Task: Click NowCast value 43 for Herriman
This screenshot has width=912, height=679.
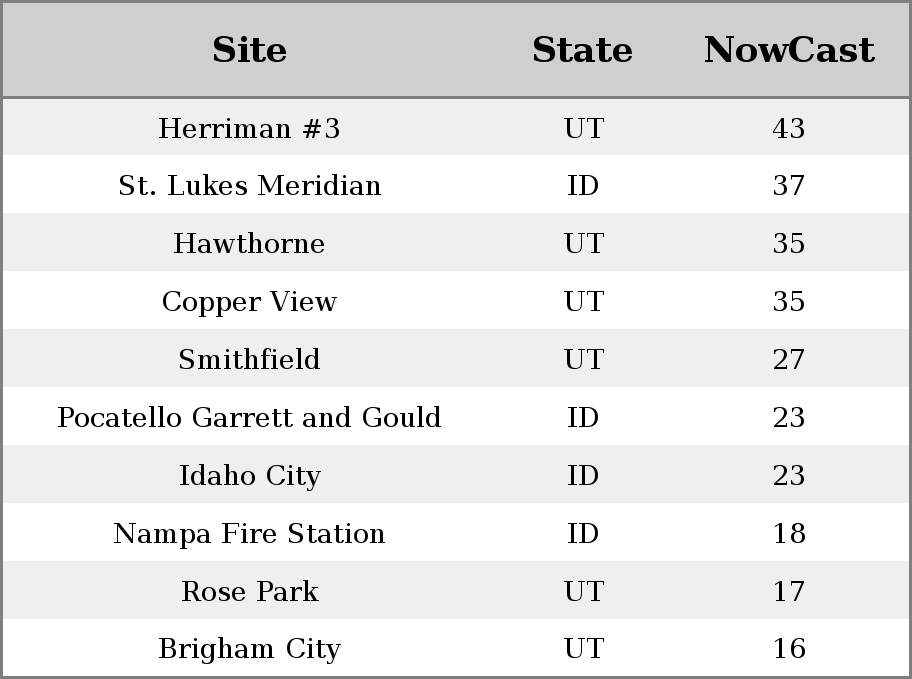Action: click(789, 128)
